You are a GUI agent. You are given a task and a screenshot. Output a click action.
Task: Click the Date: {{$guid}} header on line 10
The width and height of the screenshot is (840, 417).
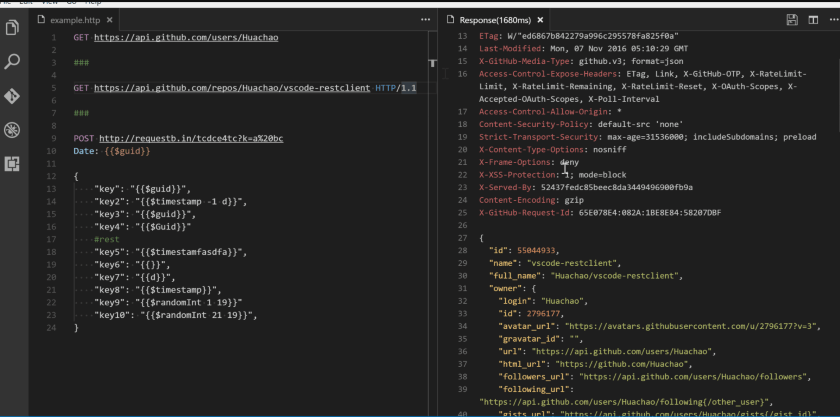click(112, 152)
